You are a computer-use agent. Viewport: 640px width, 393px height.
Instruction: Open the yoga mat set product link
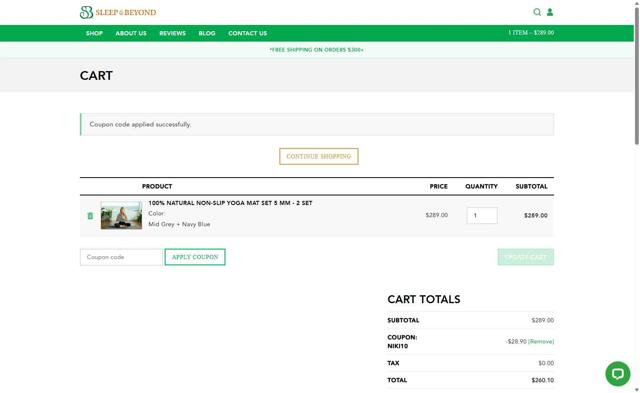click(x=230, y=203)
